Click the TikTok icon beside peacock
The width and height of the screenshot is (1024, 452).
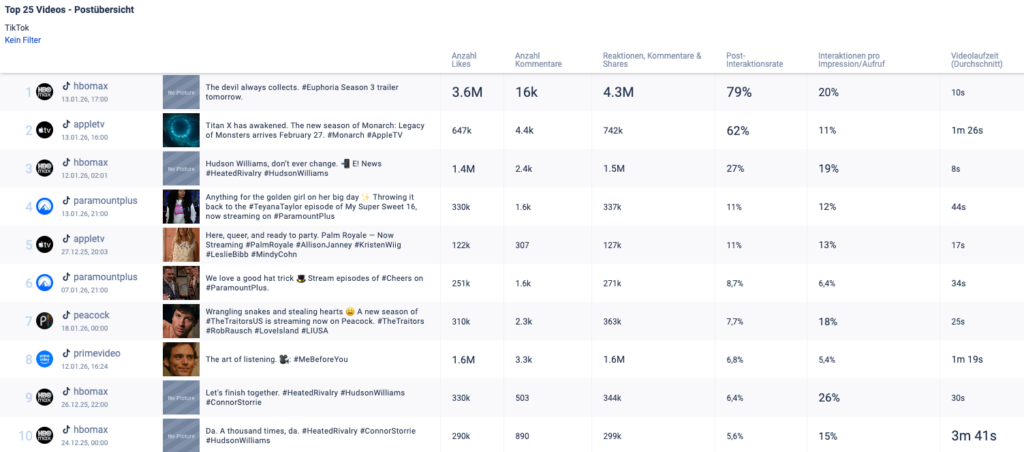[67, 315]
